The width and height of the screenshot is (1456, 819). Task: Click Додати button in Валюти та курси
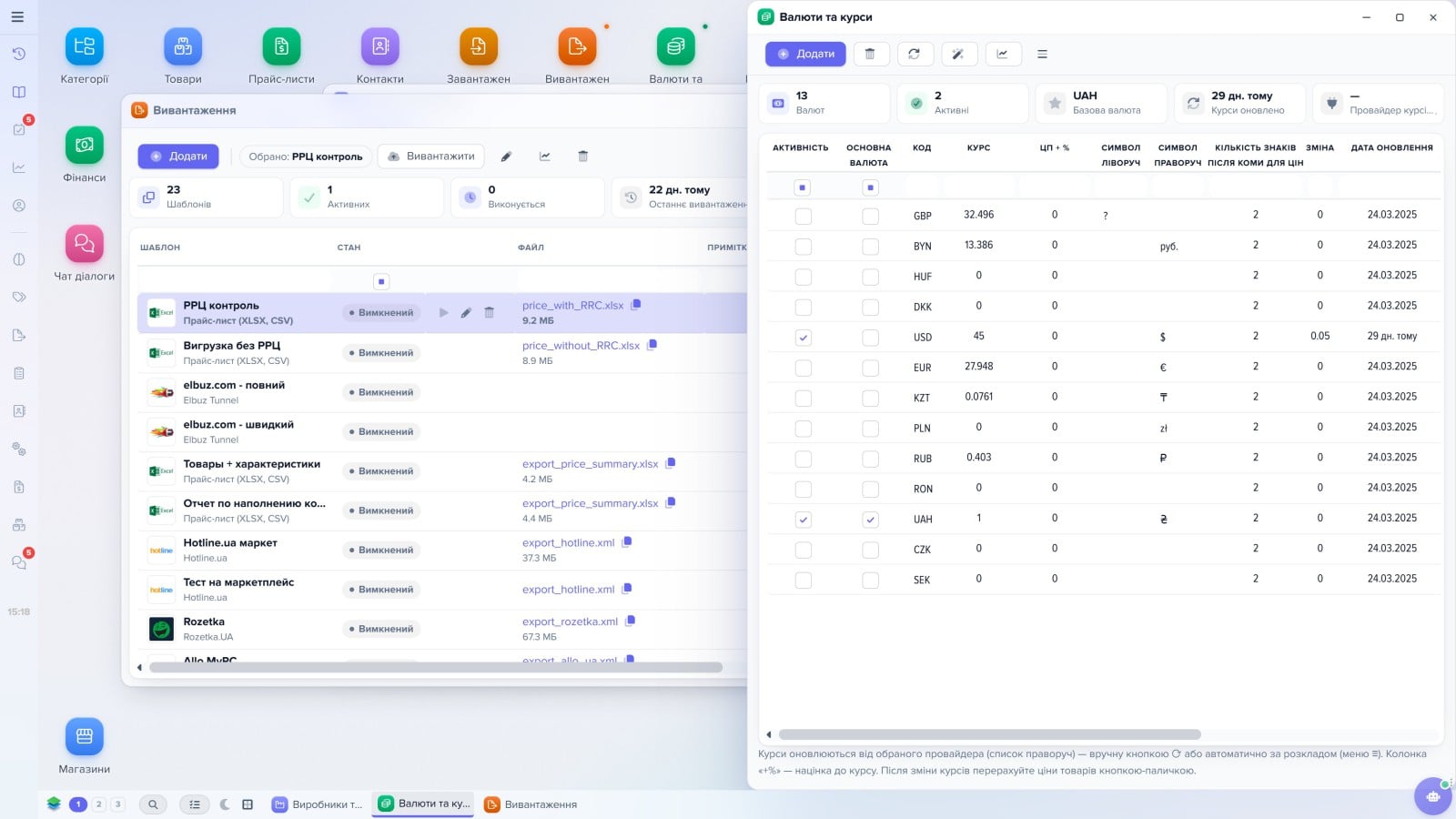805,55
